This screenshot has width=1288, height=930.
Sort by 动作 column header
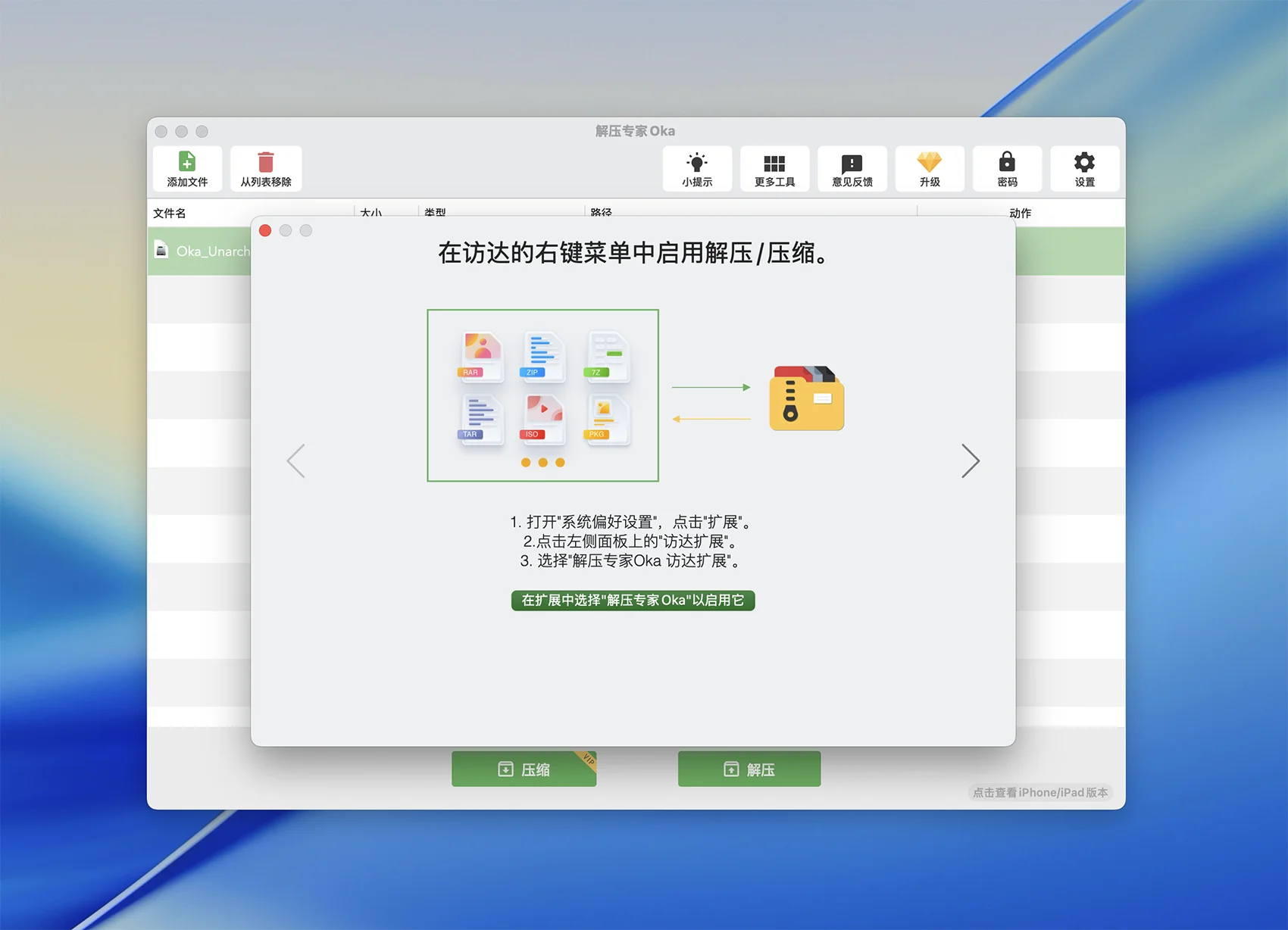[1020, 213]
